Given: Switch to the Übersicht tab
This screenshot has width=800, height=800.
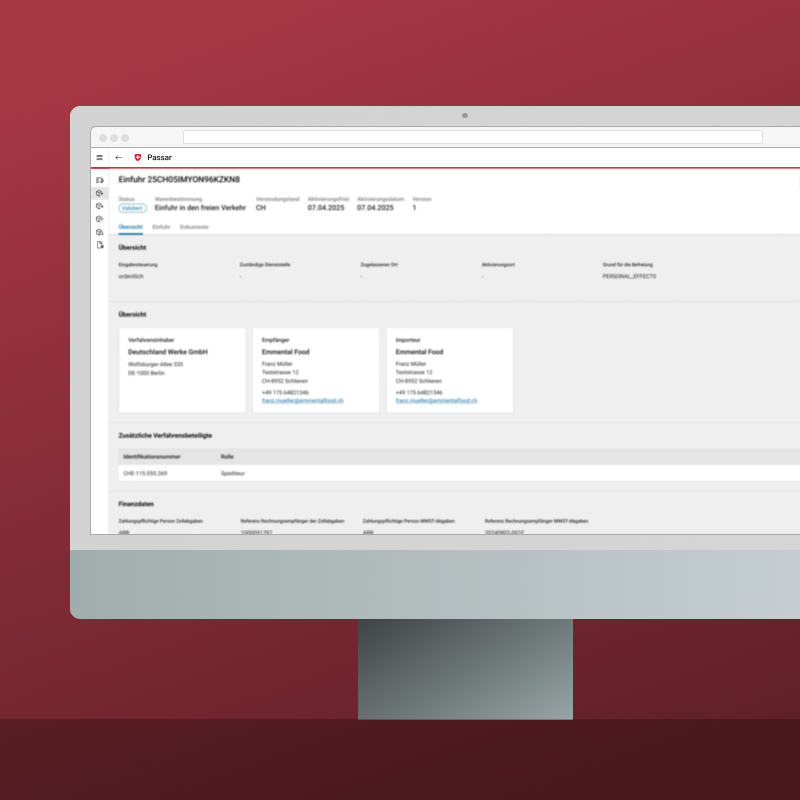Looking at the screenshot, I should 130,227.
